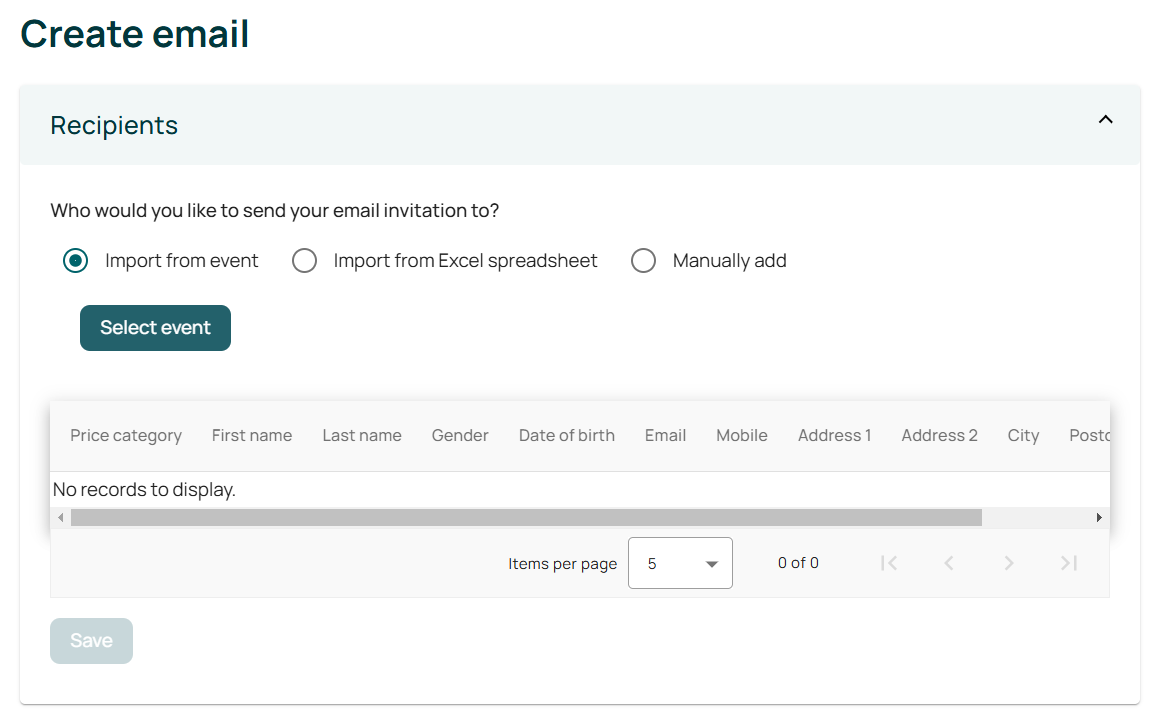Select the Manually add radio option
Screen dimensions: 1149x712
tap(643, 261)
